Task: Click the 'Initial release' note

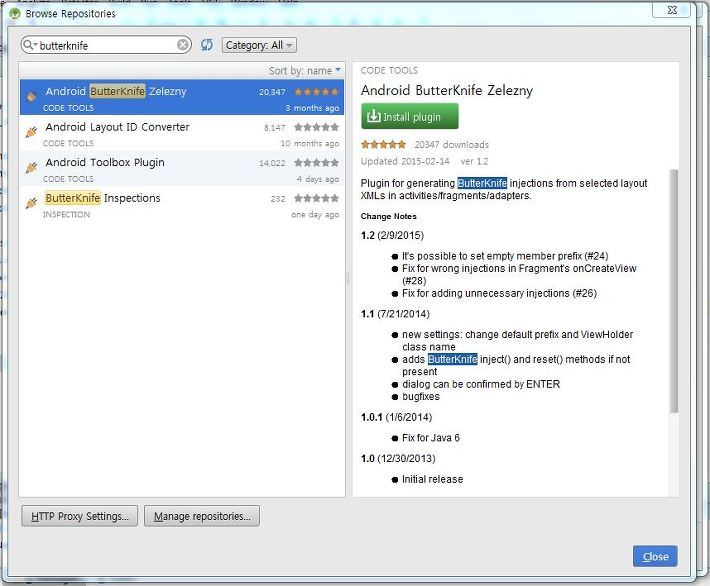Action: (432, 479)
